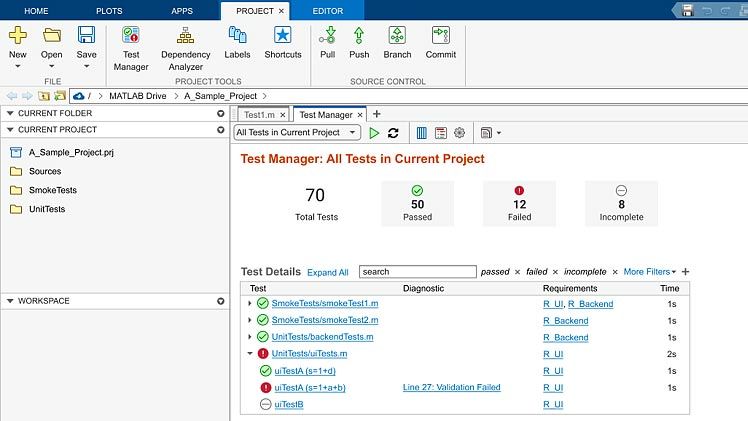
Task: Run tests with the green play button
Action: point(374,132)
